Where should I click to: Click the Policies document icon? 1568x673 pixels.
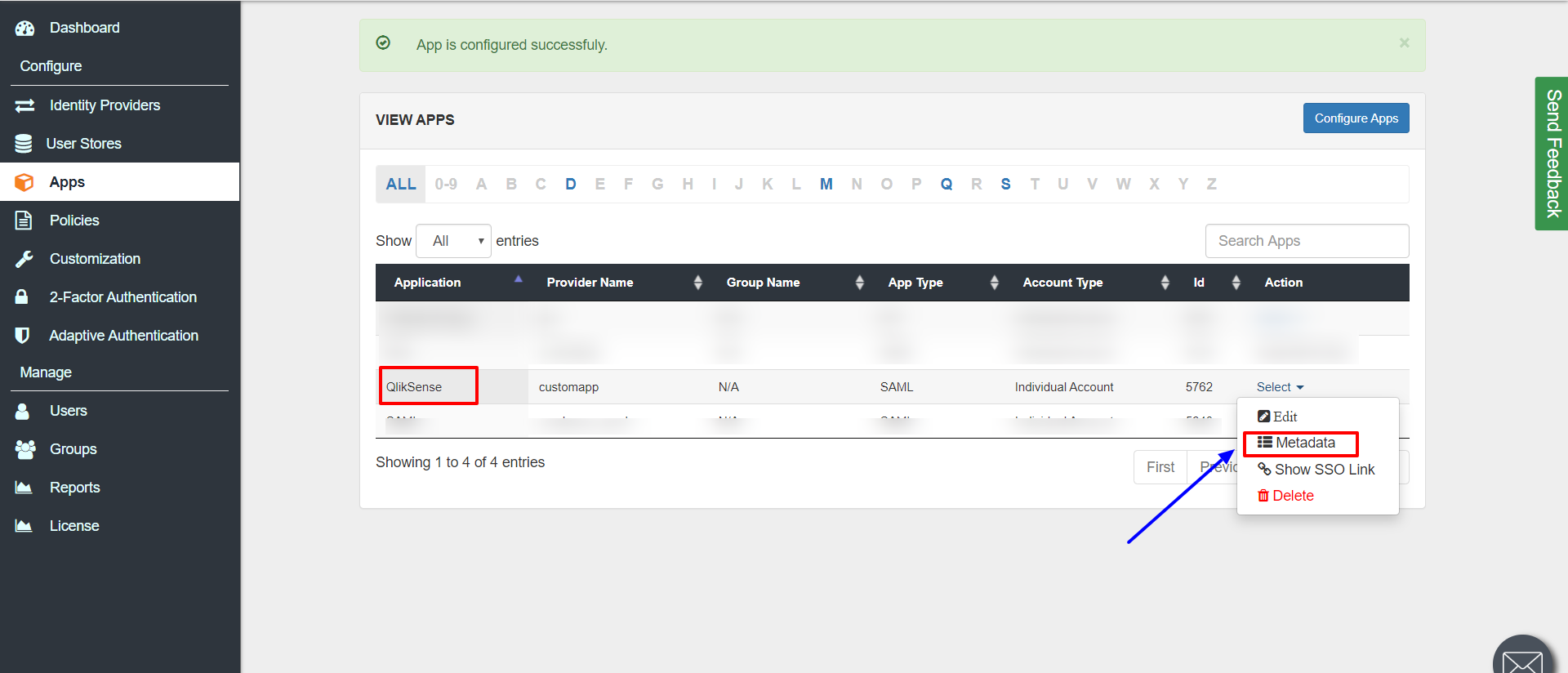(x=24, y=221)
